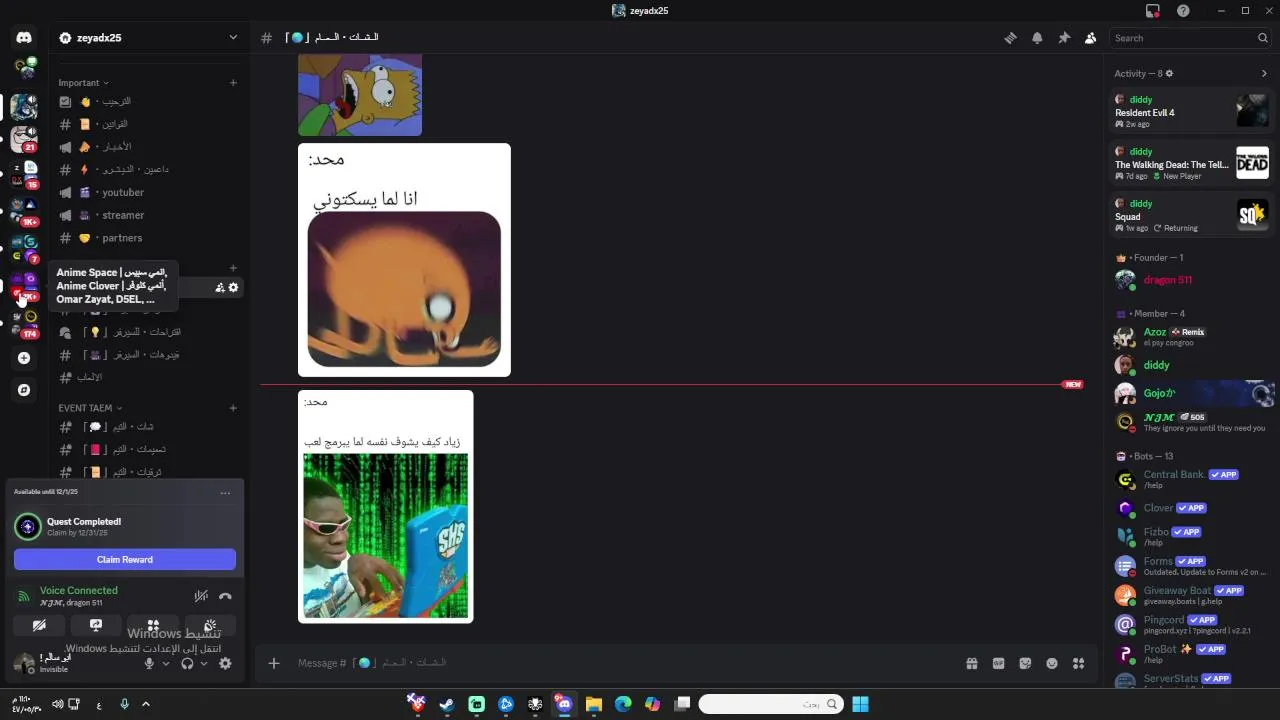Click Windows Start button
This screenshot has height=720, width=1280.
pos(860,704)
